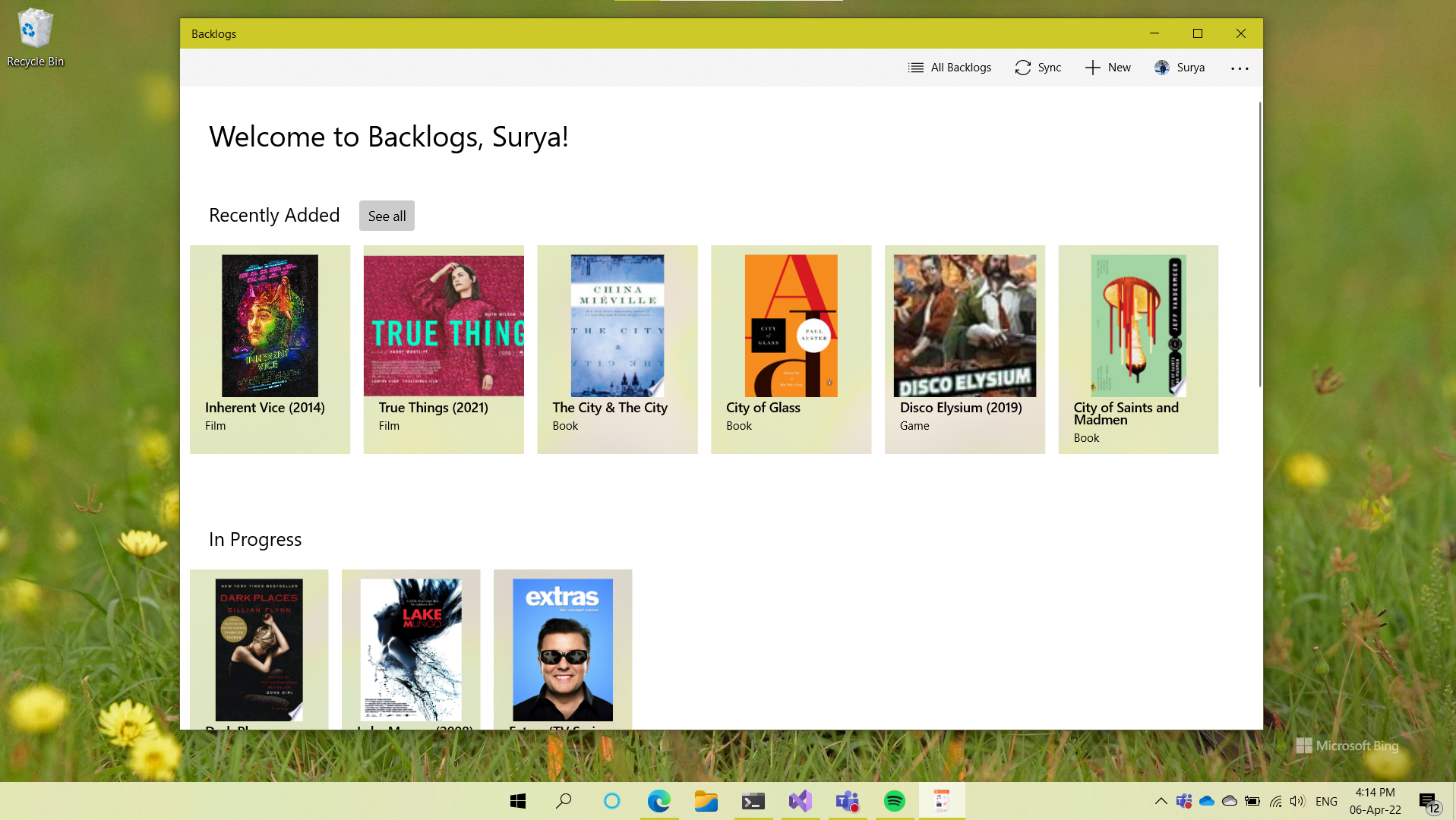The image size is (1456, 820).
Task: Open The City & The City card
Action: [x=617, y=349]
